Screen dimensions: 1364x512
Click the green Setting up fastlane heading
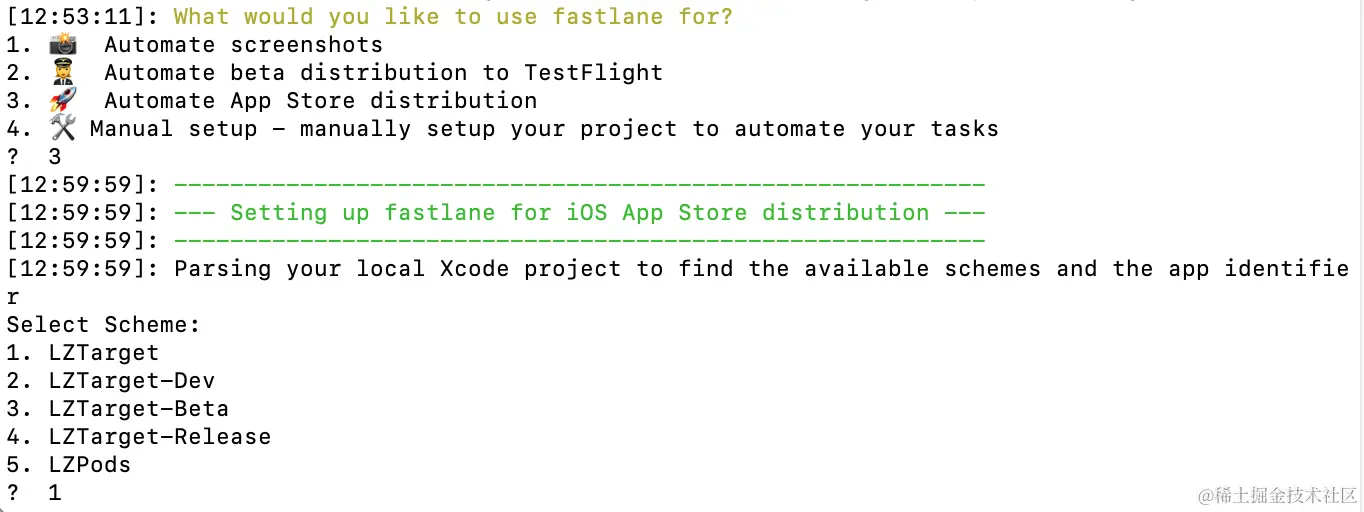point(579,212)
